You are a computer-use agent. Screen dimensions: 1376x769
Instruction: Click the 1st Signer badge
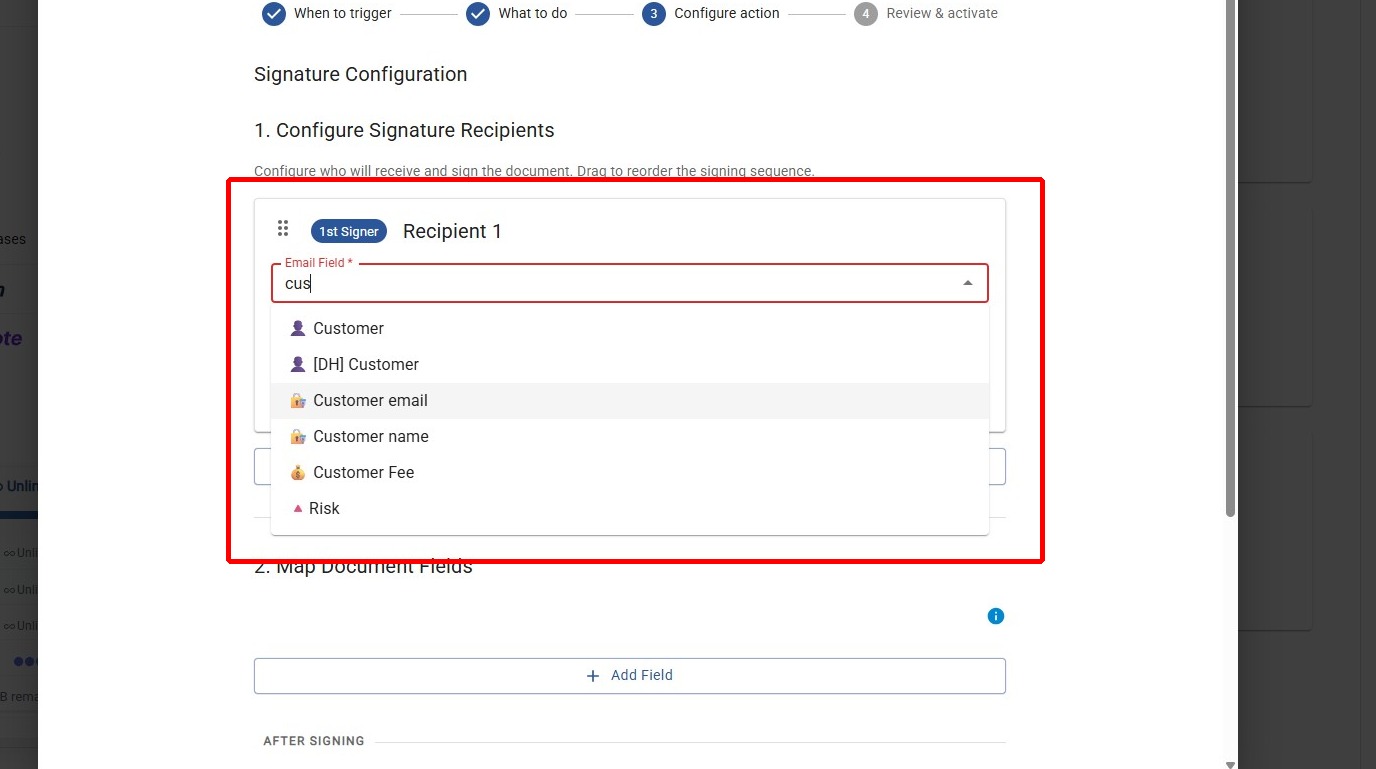tap(348, 231)
